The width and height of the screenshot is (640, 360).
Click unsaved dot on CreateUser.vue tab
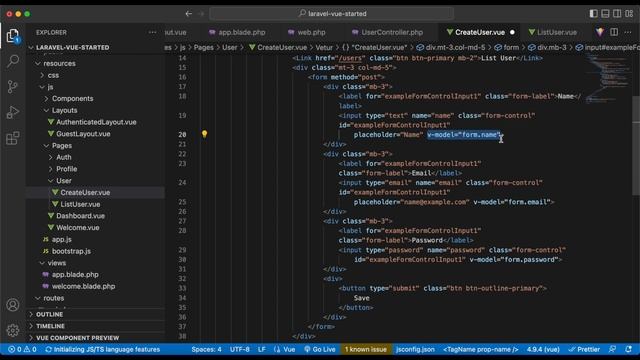coord(512,32)
